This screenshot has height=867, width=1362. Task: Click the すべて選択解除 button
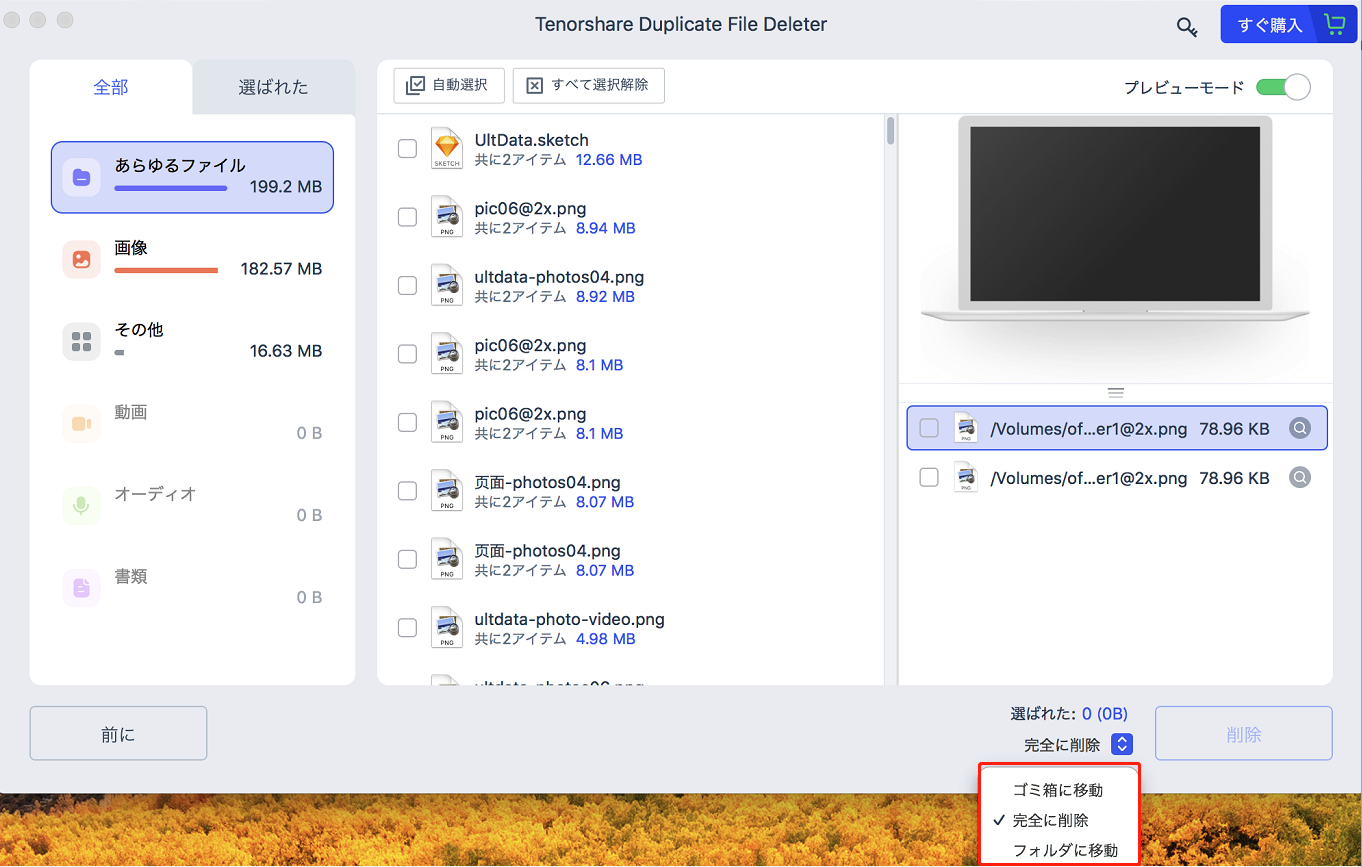(x=589, y=85)
